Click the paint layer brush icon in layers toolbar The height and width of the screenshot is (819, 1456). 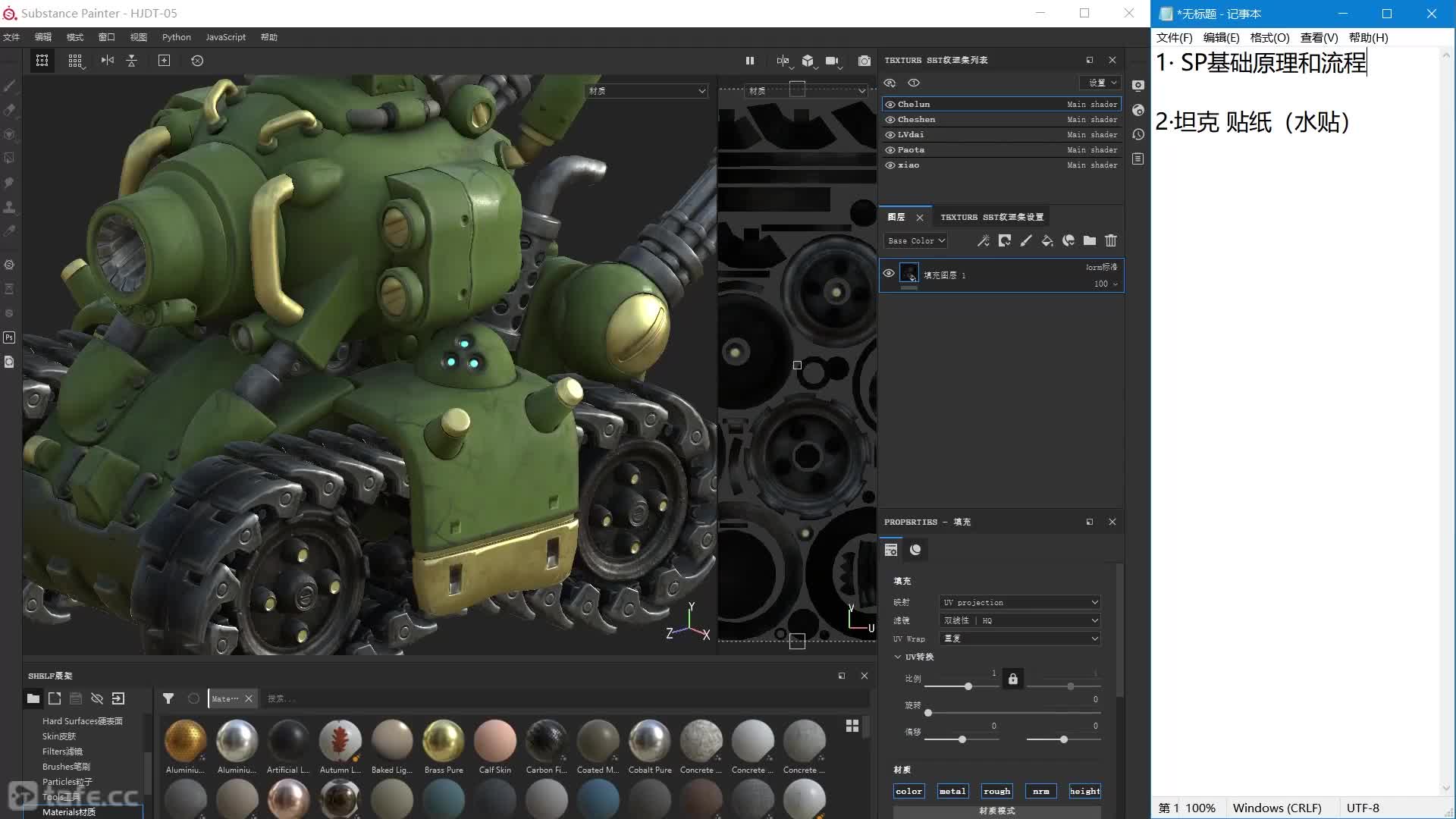tap(1025, 240)
